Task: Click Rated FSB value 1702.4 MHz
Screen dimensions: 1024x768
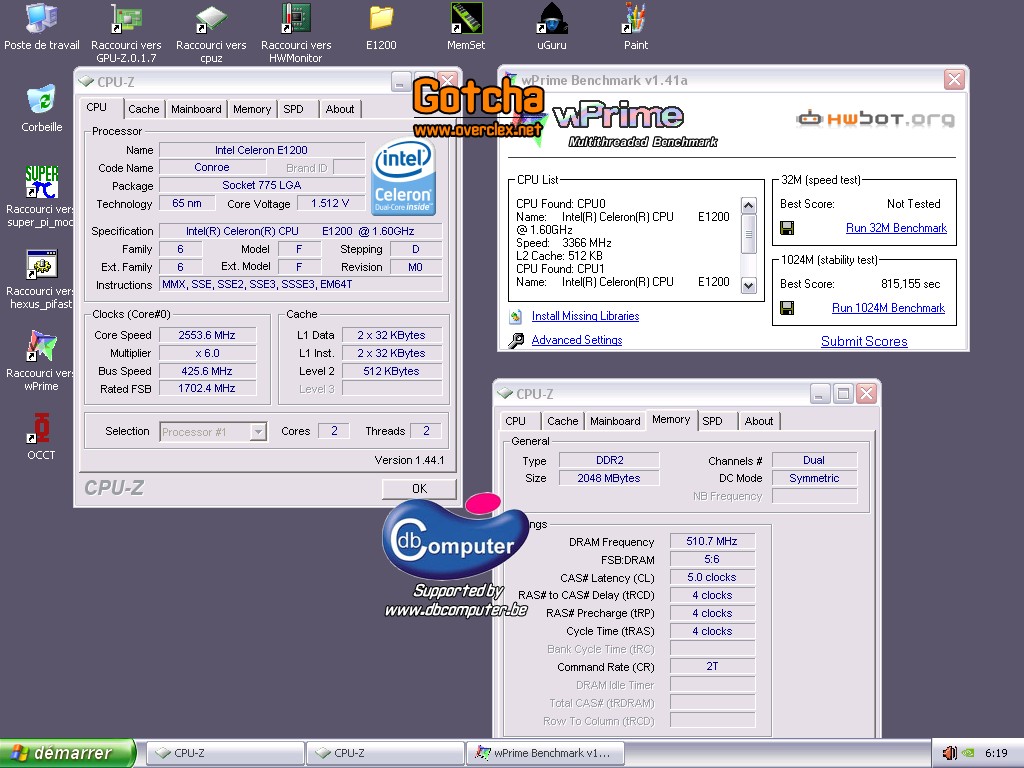Action: [207, 388]
